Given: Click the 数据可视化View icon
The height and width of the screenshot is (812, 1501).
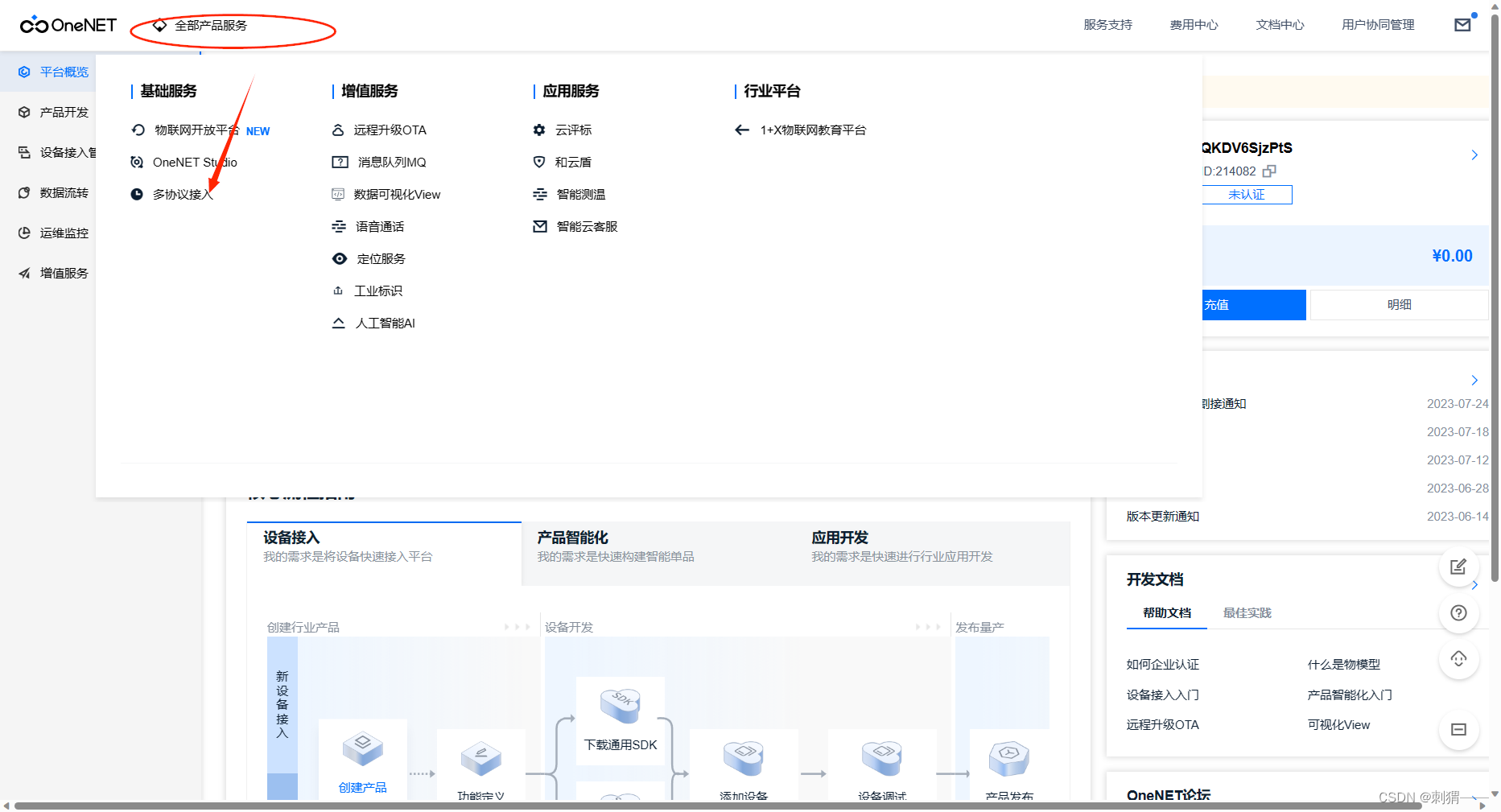Looking at the screenshot, I should pos(338,194).
